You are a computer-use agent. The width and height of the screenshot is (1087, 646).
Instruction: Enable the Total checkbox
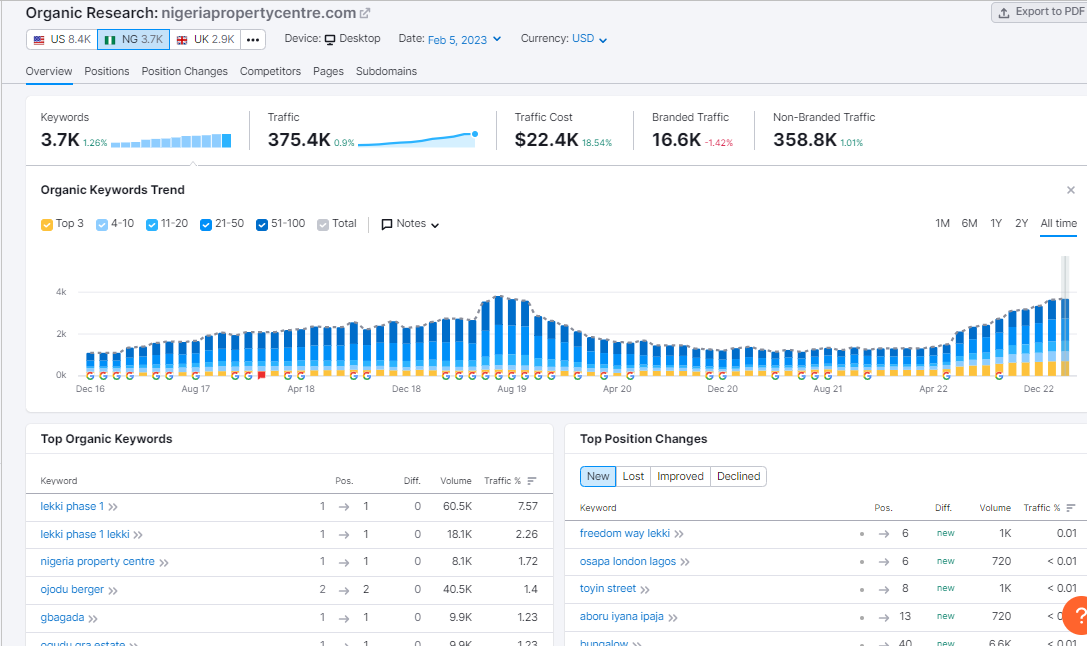(323, 225)
